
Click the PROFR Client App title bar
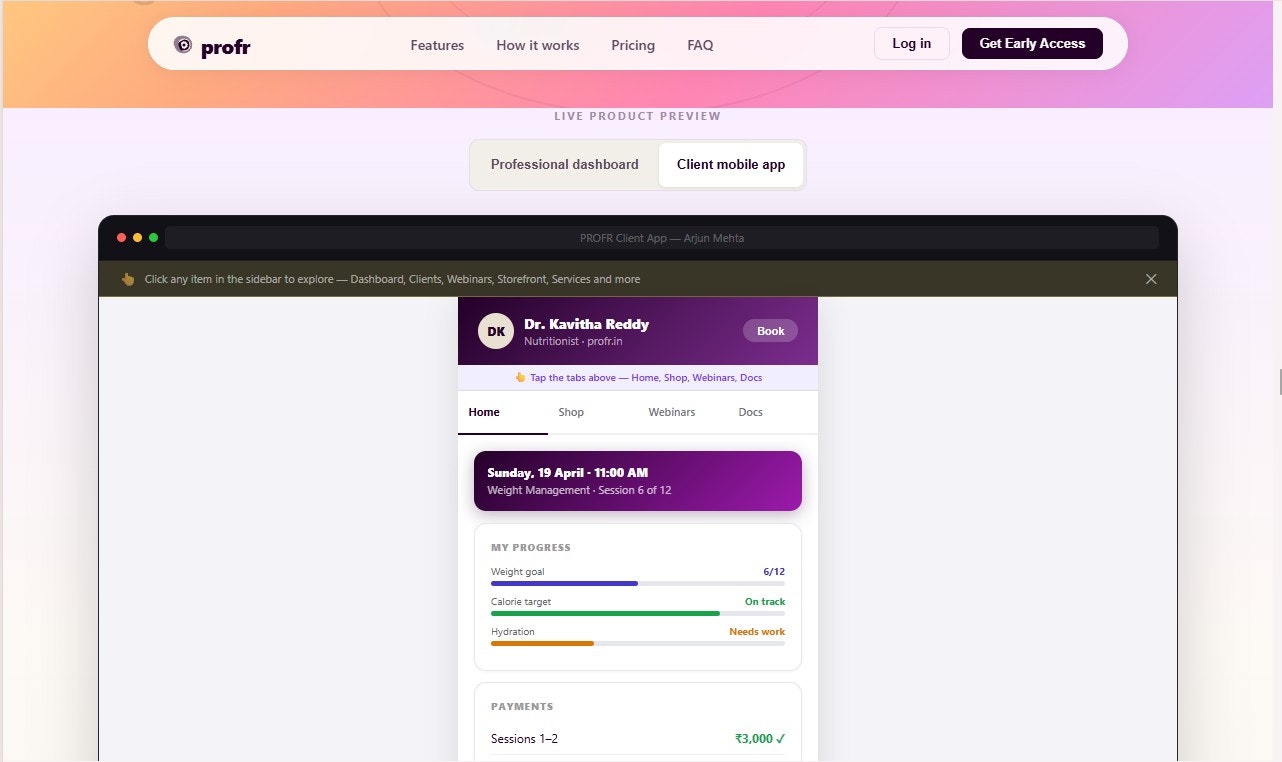662,238
